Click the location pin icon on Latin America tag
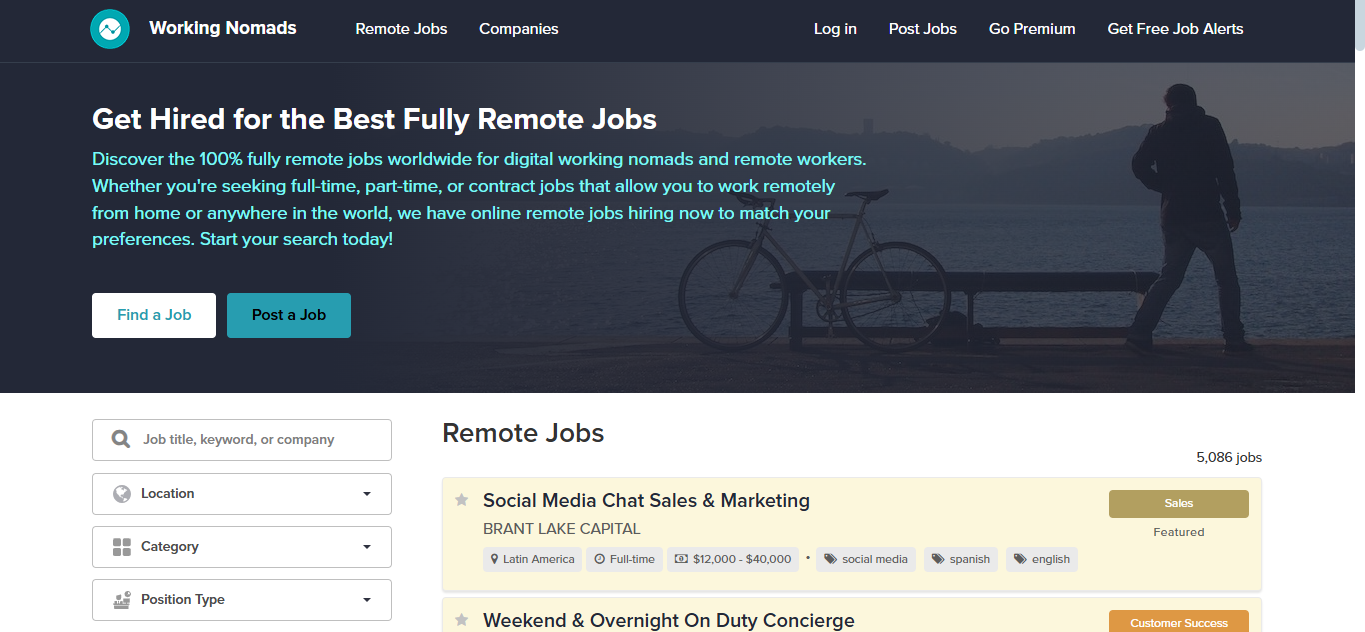 [x=494, y=559]
